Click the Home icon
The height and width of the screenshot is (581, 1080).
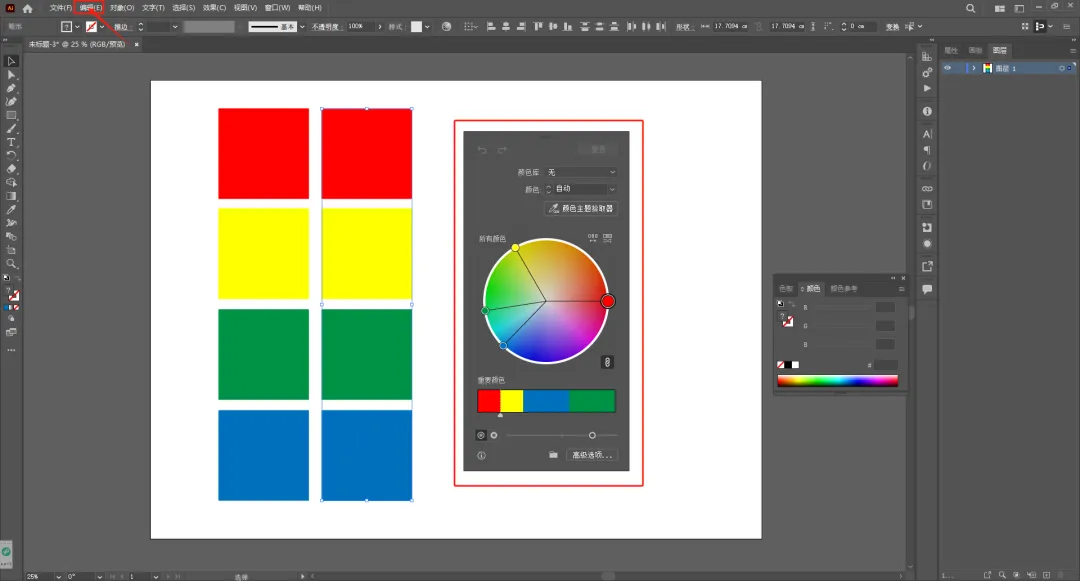[x=28, y=8]
